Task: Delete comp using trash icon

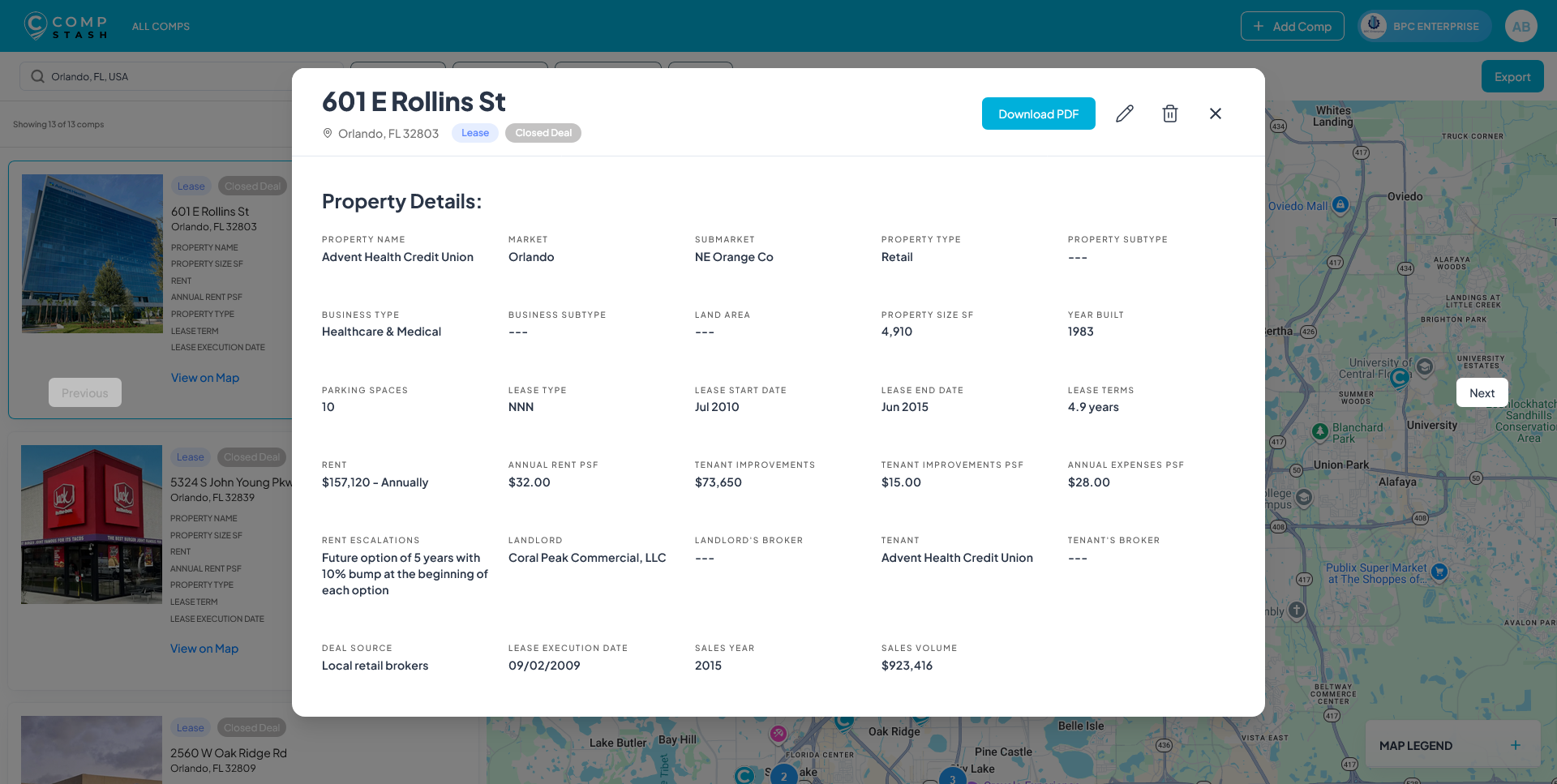Action: [x=1169, y=114]
